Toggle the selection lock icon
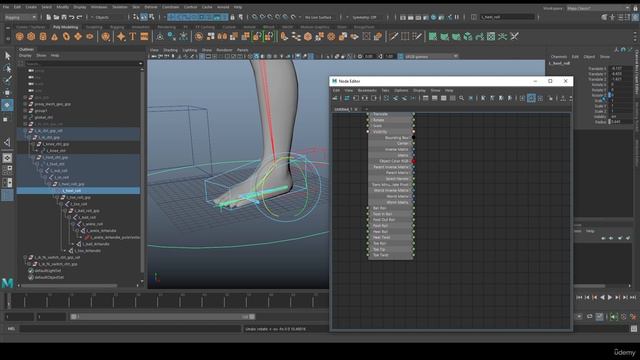The image size is (640, 360). 232,17
